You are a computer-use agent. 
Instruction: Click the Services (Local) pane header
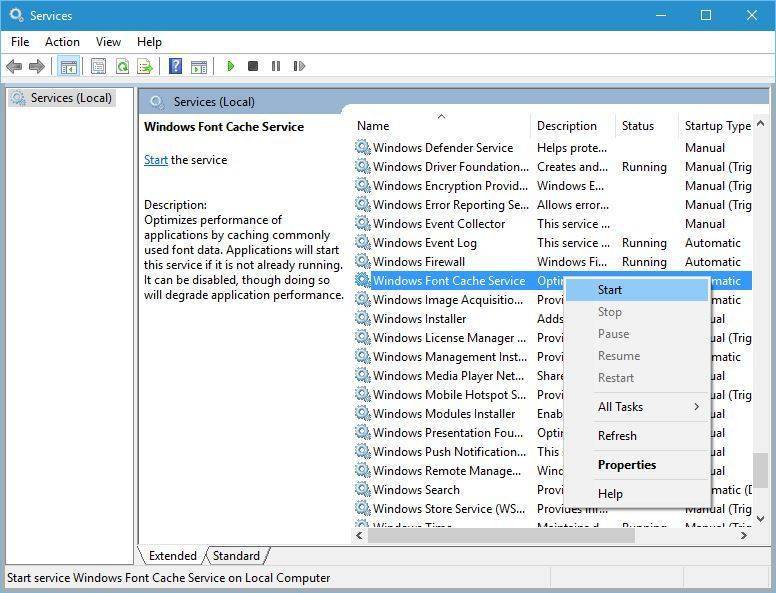[x=214, y=102]
